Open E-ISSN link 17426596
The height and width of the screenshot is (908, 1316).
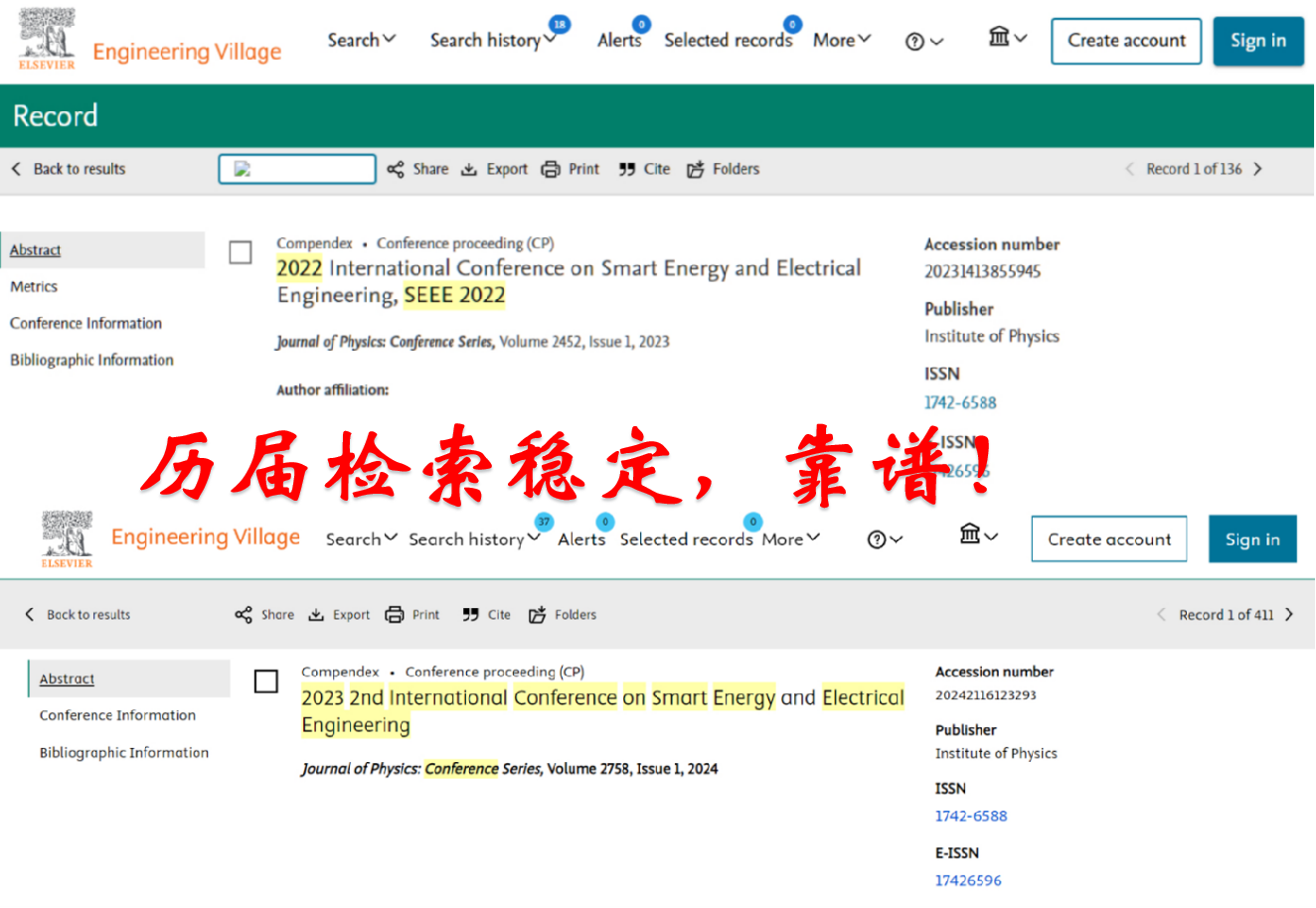(x=968, y=881)
